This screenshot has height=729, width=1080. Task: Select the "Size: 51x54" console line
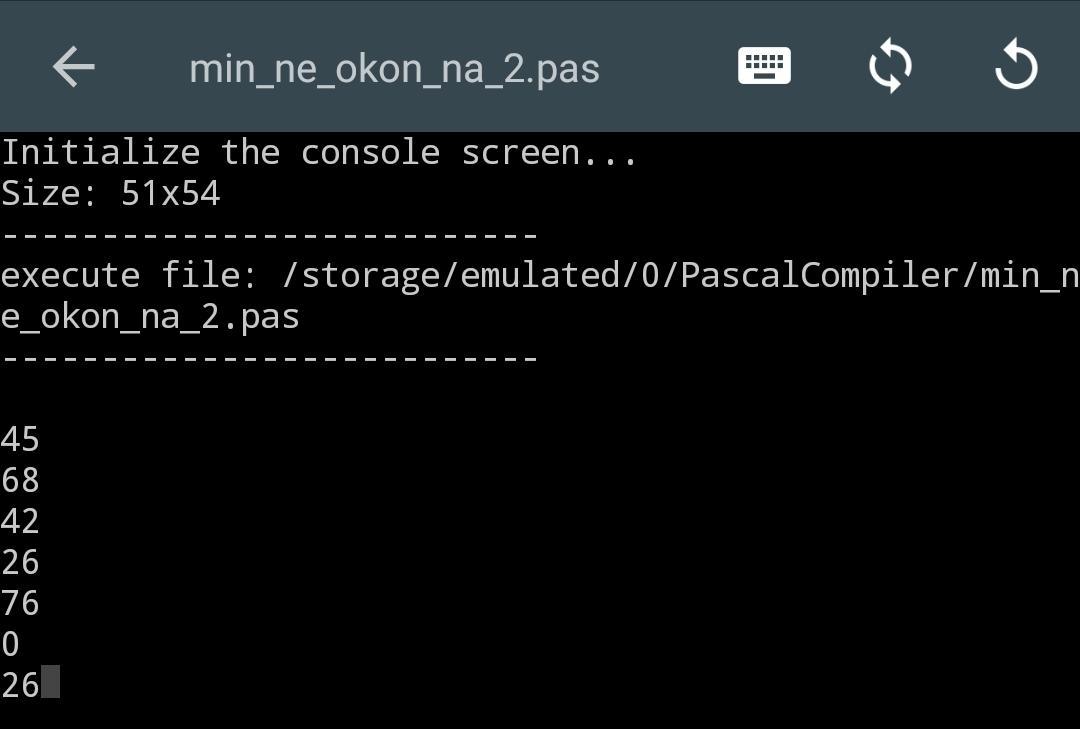[x=110, y=194]
